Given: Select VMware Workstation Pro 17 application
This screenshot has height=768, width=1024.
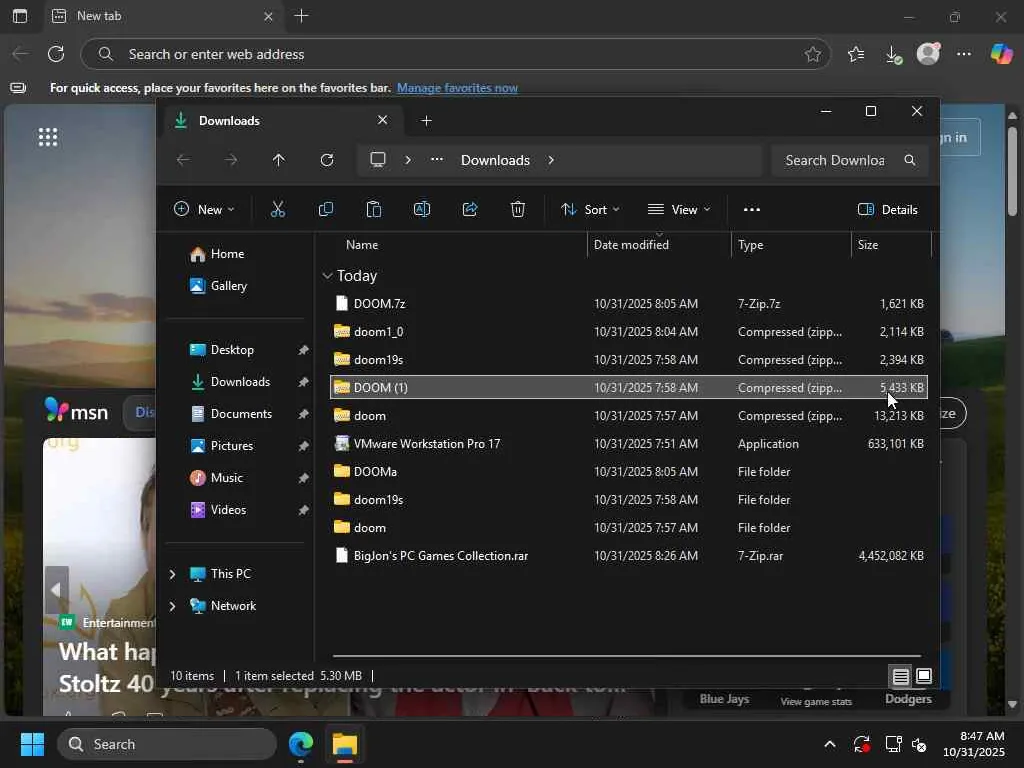Looking at the screenshot, I should (x=629, y=444).
